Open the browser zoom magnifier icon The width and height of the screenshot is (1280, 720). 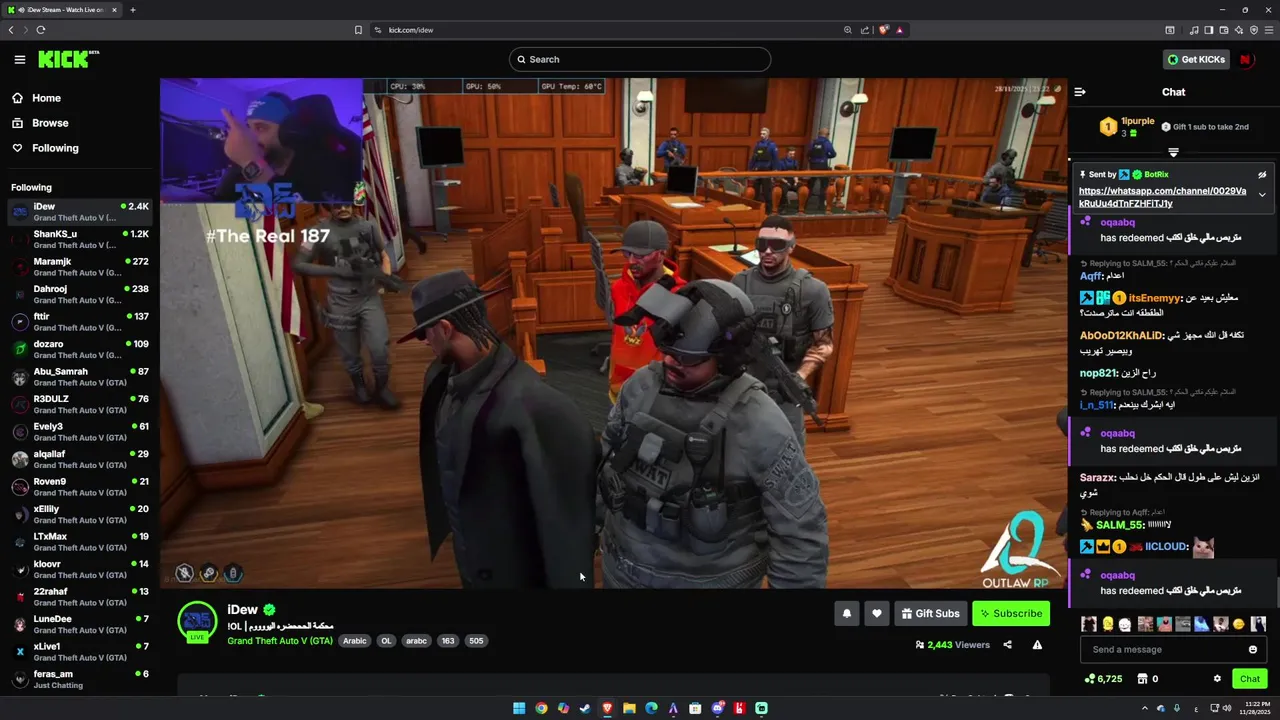click(x=848, y=30)
